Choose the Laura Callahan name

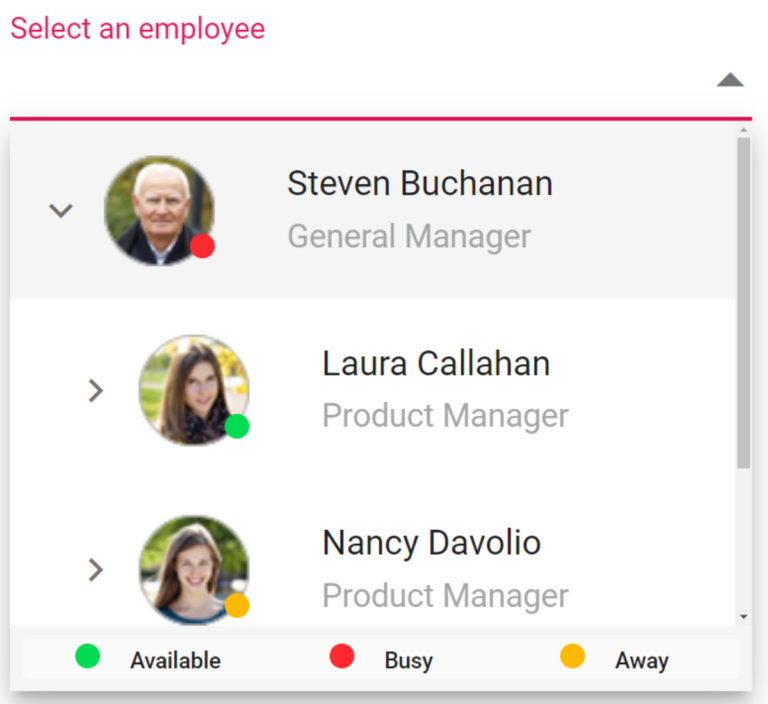click(x=436, y=364)
